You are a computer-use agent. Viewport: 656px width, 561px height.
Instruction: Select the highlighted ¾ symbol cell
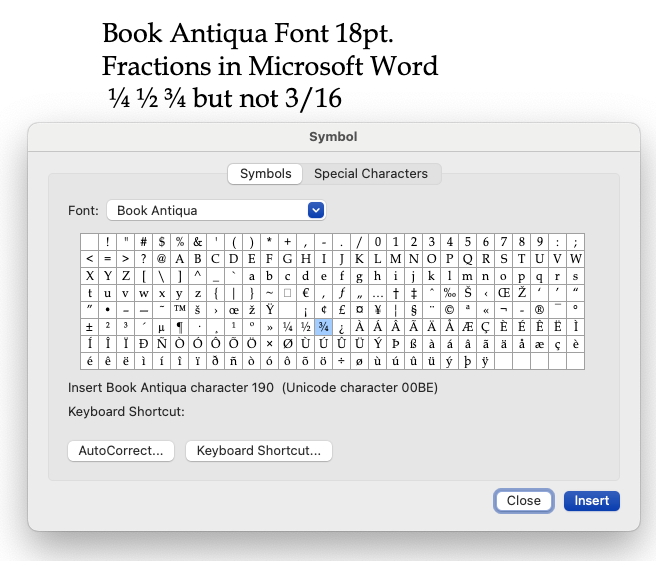point(323,327)
